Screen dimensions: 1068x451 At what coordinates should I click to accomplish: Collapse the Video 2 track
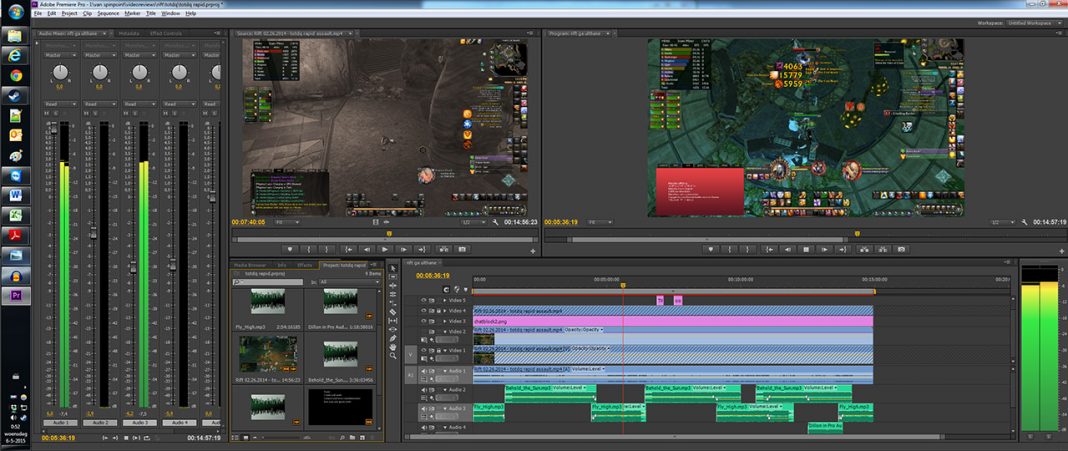click(x=445, y=331)
